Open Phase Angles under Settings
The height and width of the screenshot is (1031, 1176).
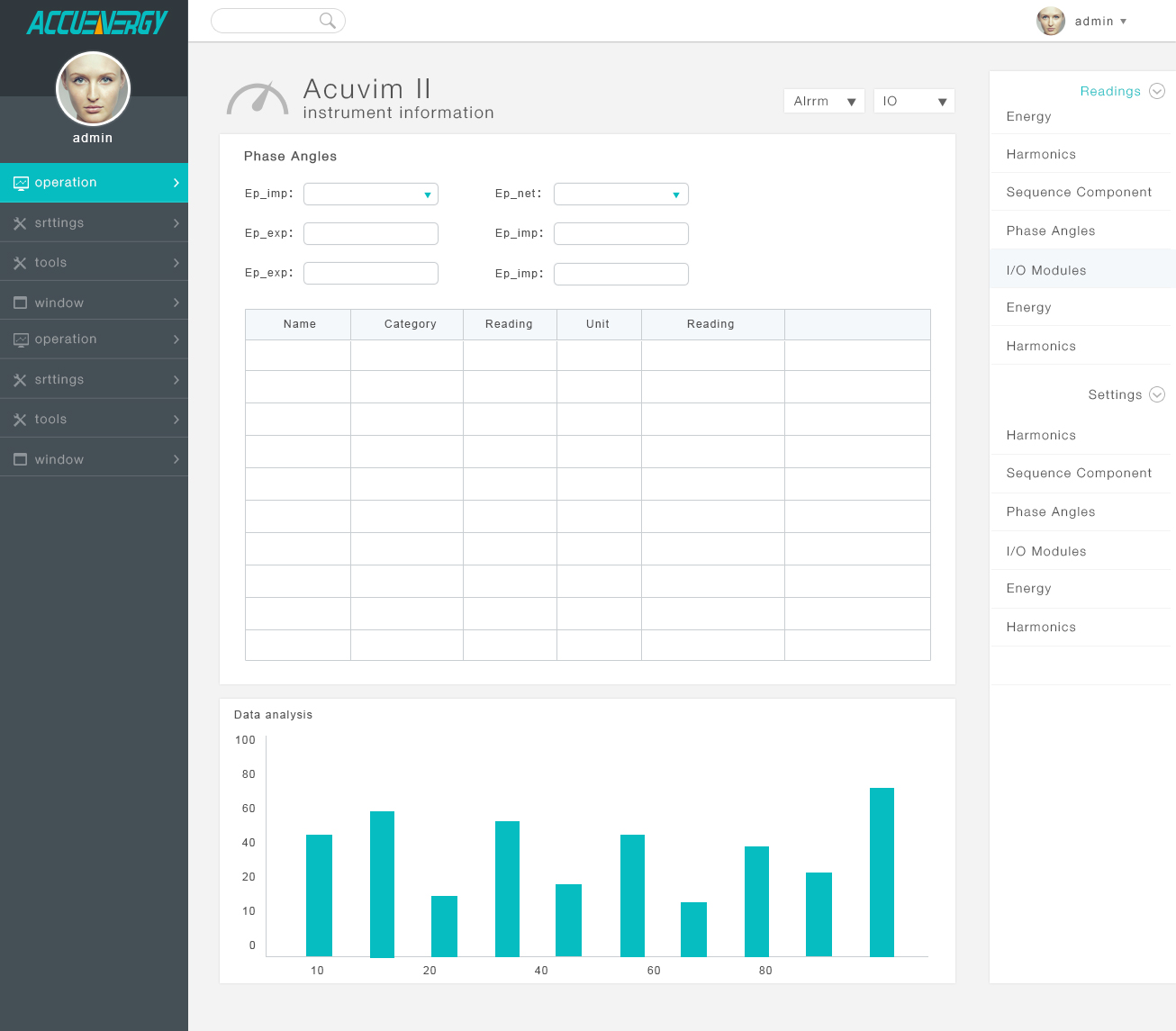coord(1051,511)
